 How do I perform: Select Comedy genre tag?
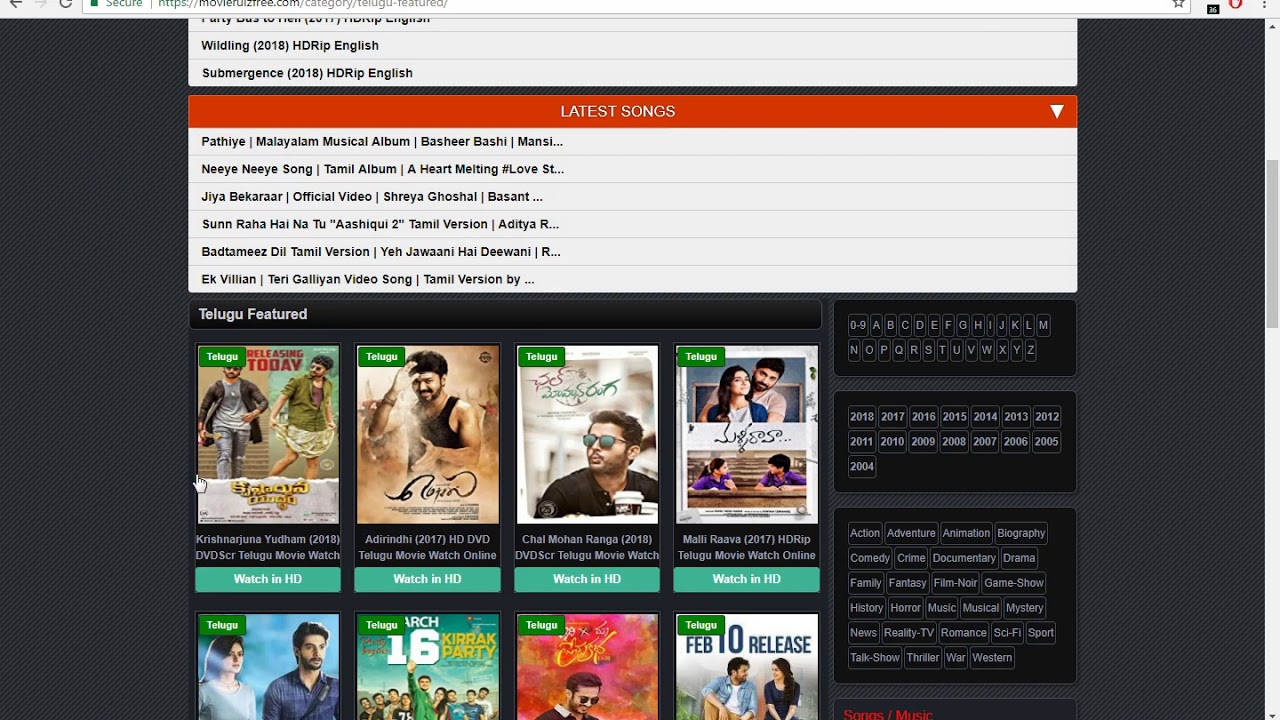coord(870,559)
